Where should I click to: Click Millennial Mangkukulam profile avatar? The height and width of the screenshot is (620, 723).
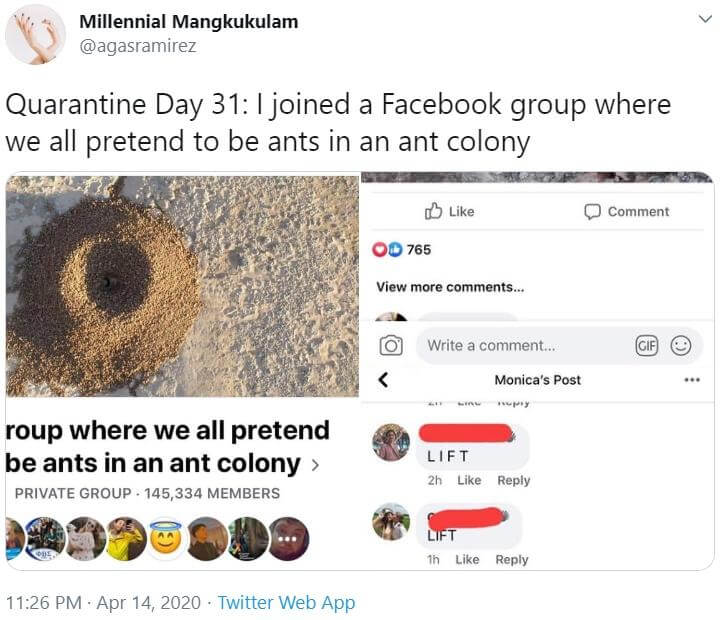click(35, 33)
